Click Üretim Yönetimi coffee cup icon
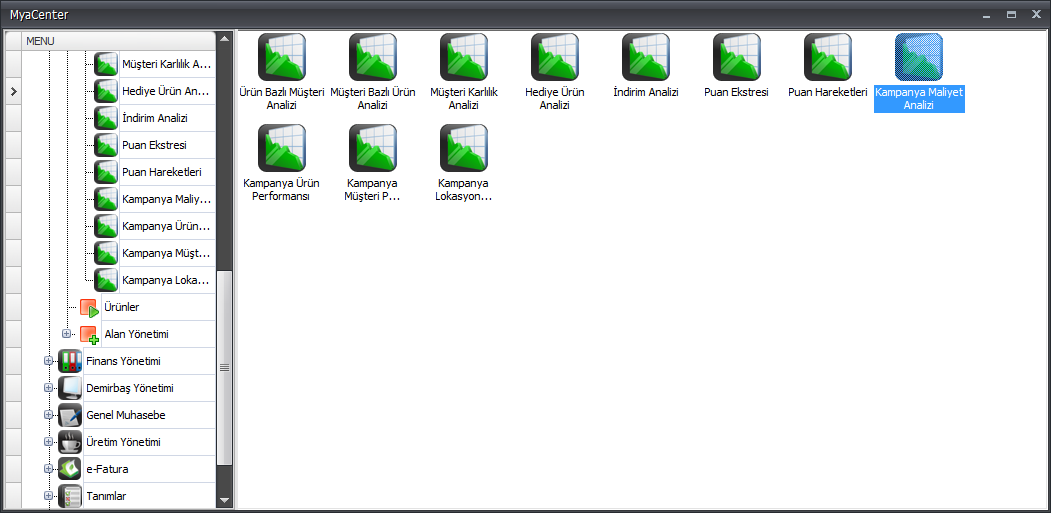Viewport: 1051px width, 513px height. [x=70, y=442]
